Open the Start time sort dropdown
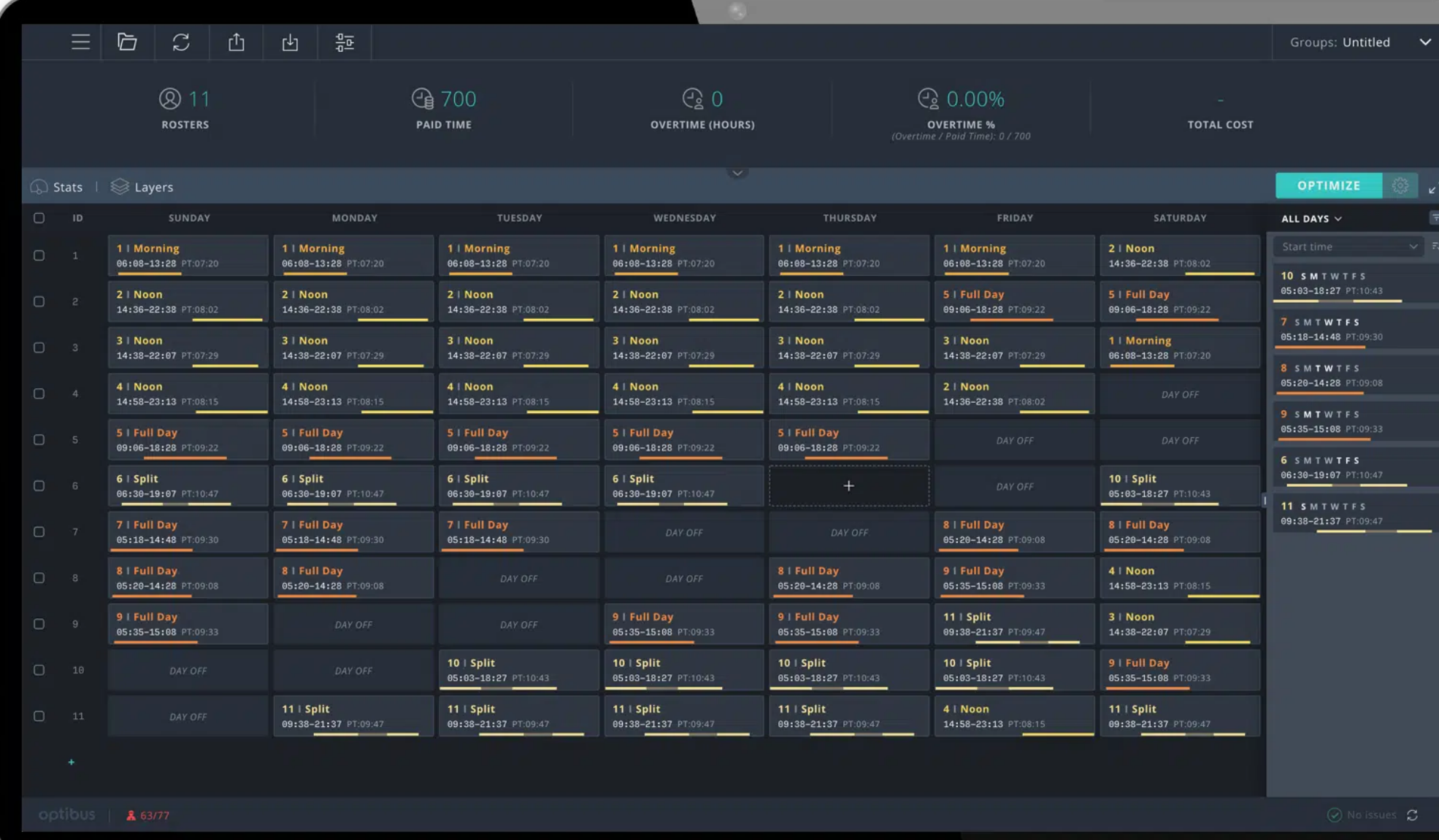 coord(1347,246)
